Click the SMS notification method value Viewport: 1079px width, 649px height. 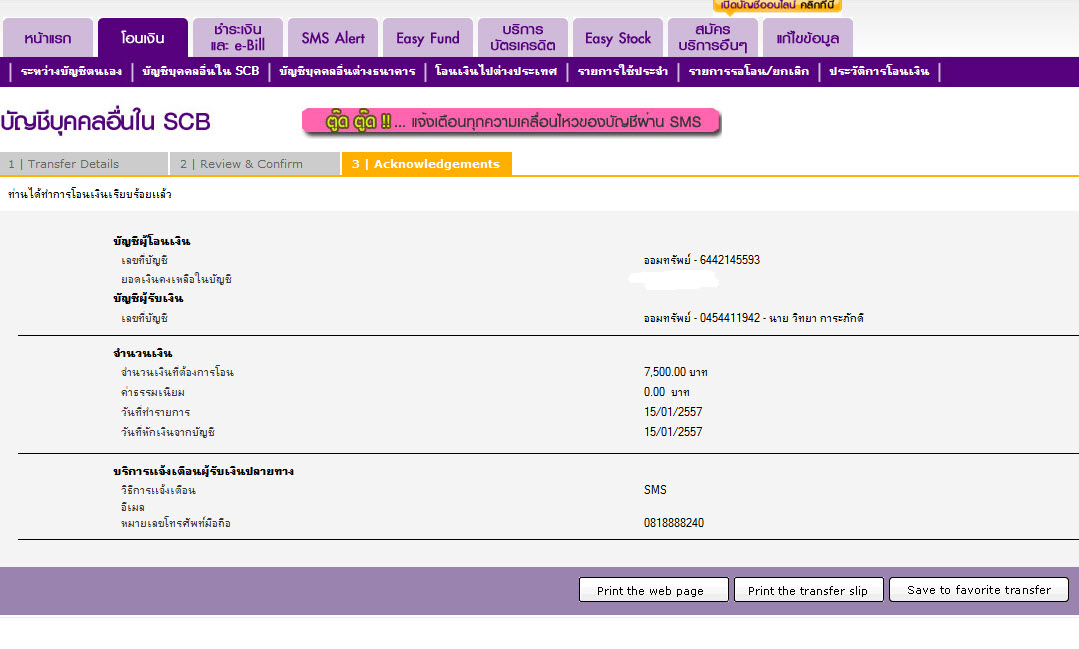click(x=655, y=490)
